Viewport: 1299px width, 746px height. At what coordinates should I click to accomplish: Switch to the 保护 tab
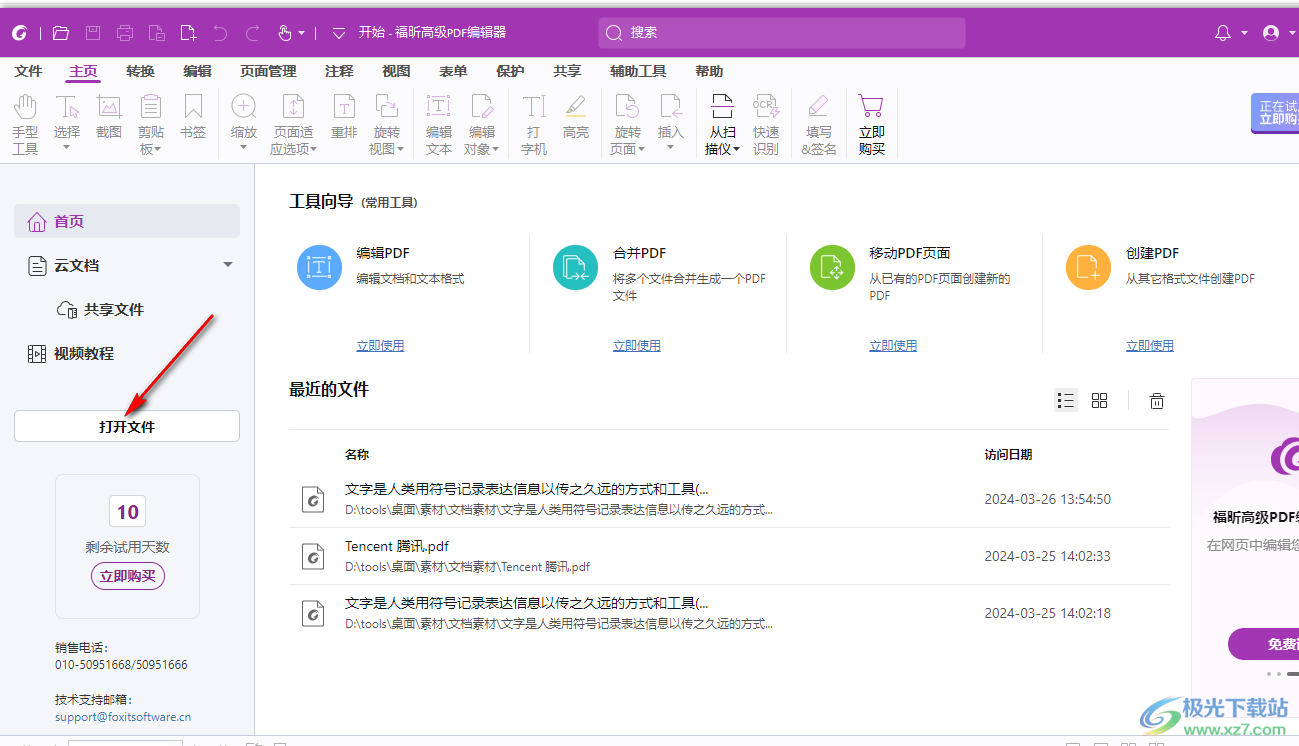click(511, 71)
